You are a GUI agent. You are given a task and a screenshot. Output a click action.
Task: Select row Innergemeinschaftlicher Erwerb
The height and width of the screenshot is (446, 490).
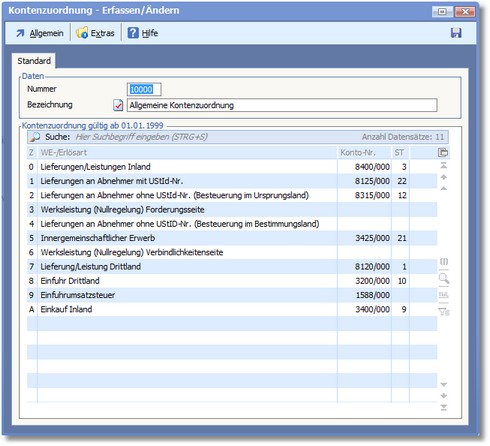(x=232, y=238)
